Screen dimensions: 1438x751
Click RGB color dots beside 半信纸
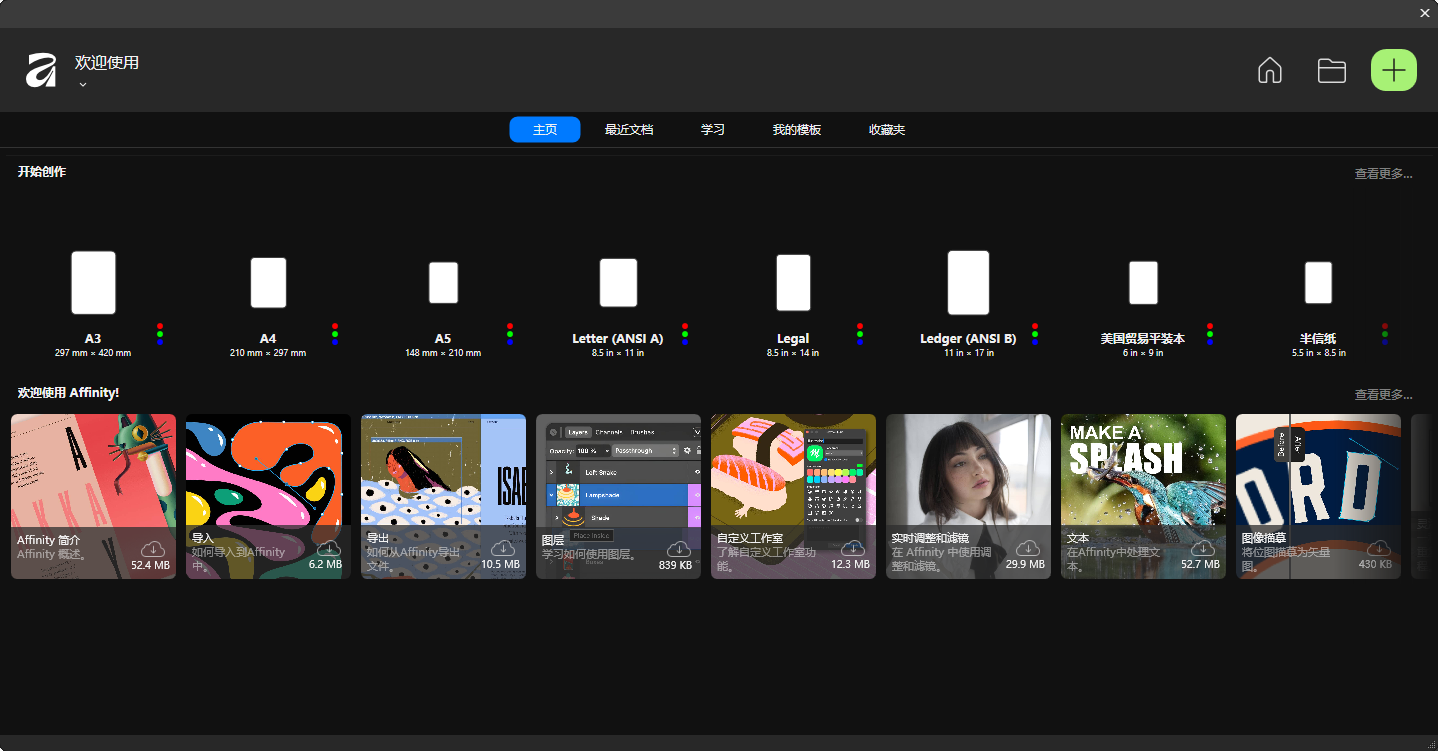(x=1385, y=334)
